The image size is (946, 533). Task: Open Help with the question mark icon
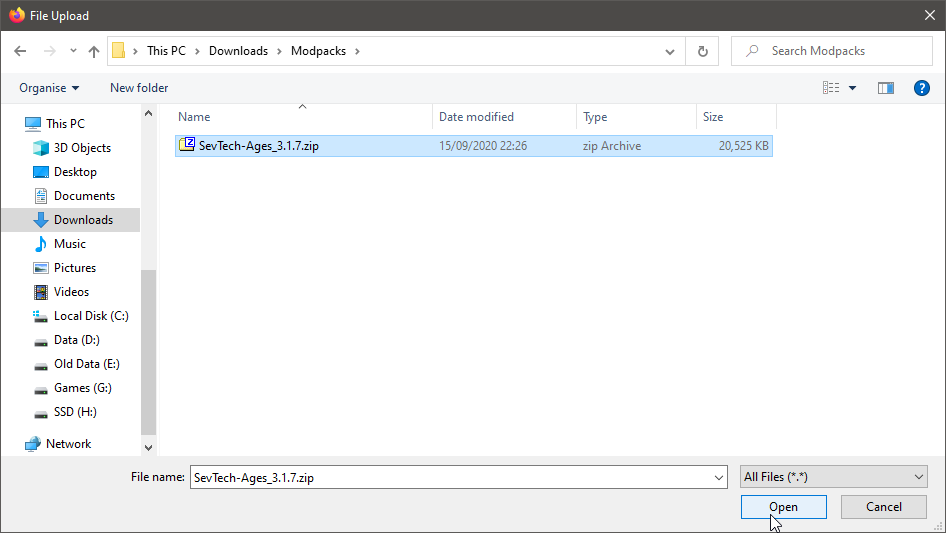tap(921, 88)
